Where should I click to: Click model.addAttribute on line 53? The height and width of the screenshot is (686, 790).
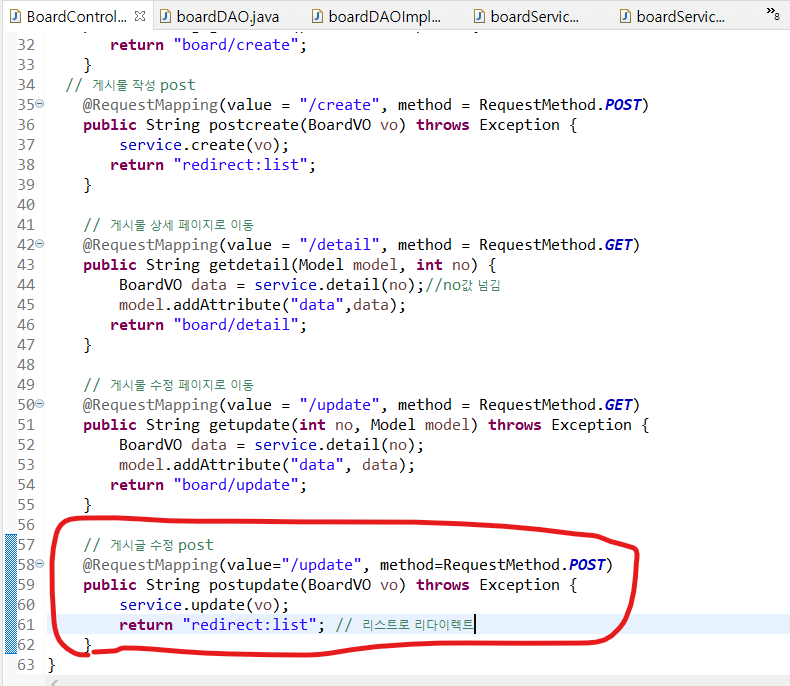point(200,465)
